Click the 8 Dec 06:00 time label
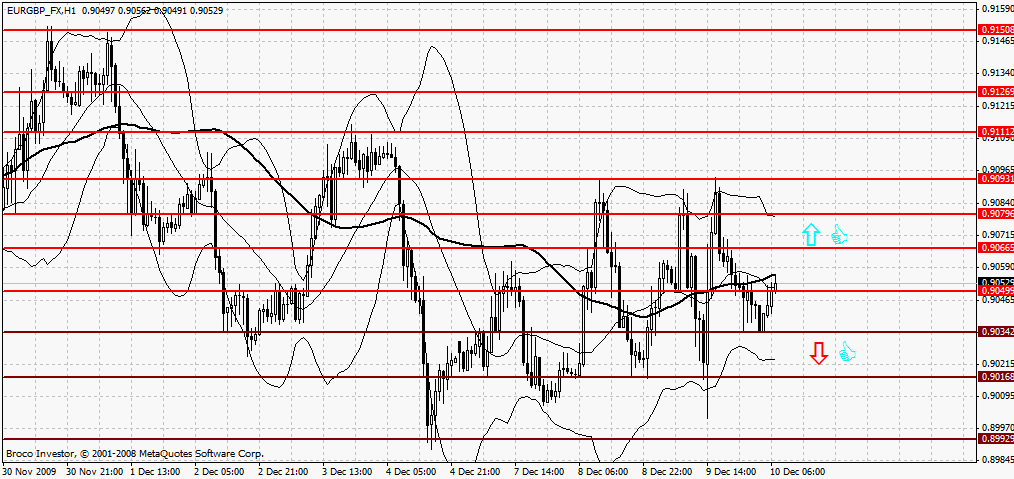 pos(604,472)
